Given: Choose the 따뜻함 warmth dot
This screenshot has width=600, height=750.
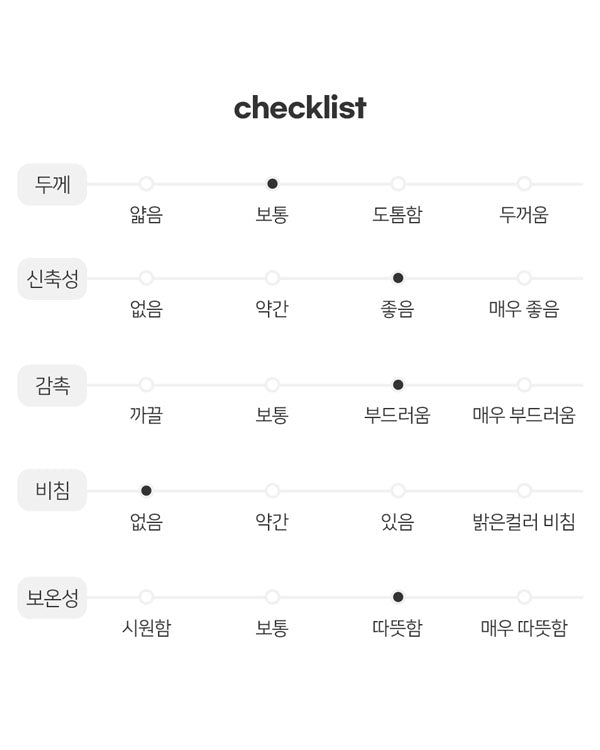Looking at the screenshot, I should pyautogui.click(x=398, y=597).
